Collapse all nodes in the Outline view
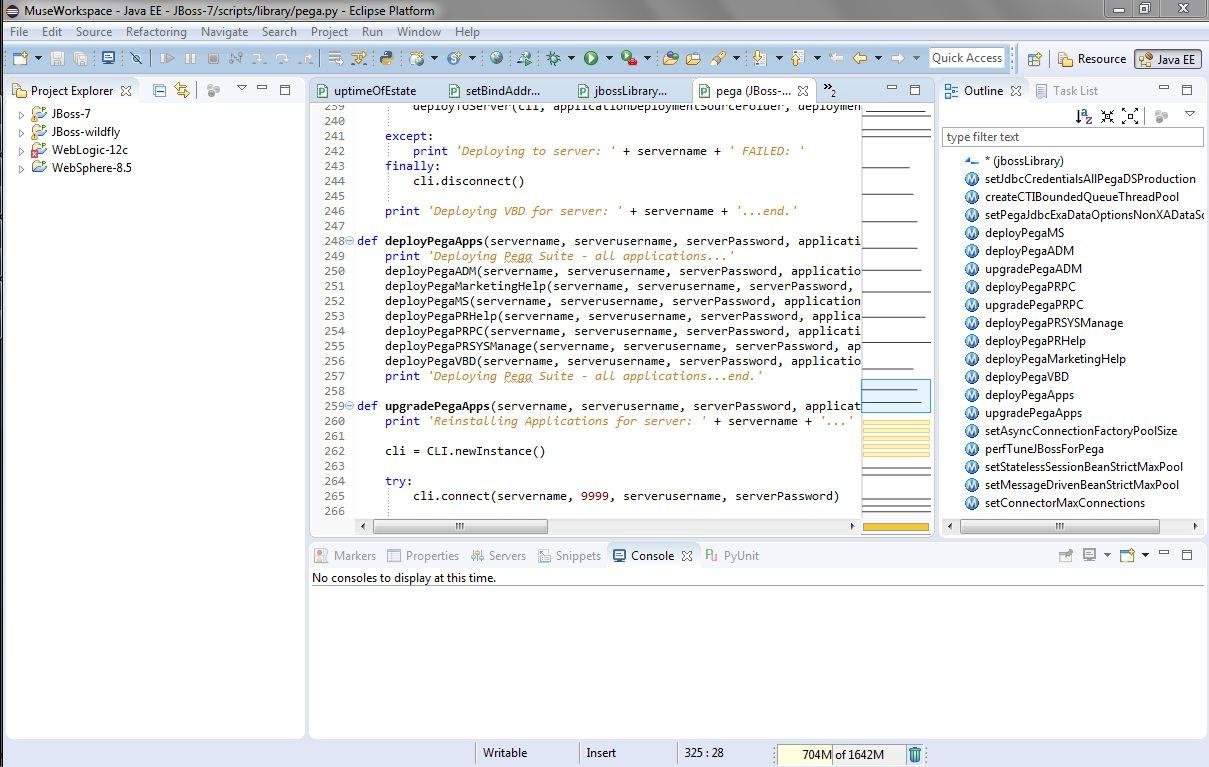This screenshot has height=767, width=1209. [x=1107, y=116]
